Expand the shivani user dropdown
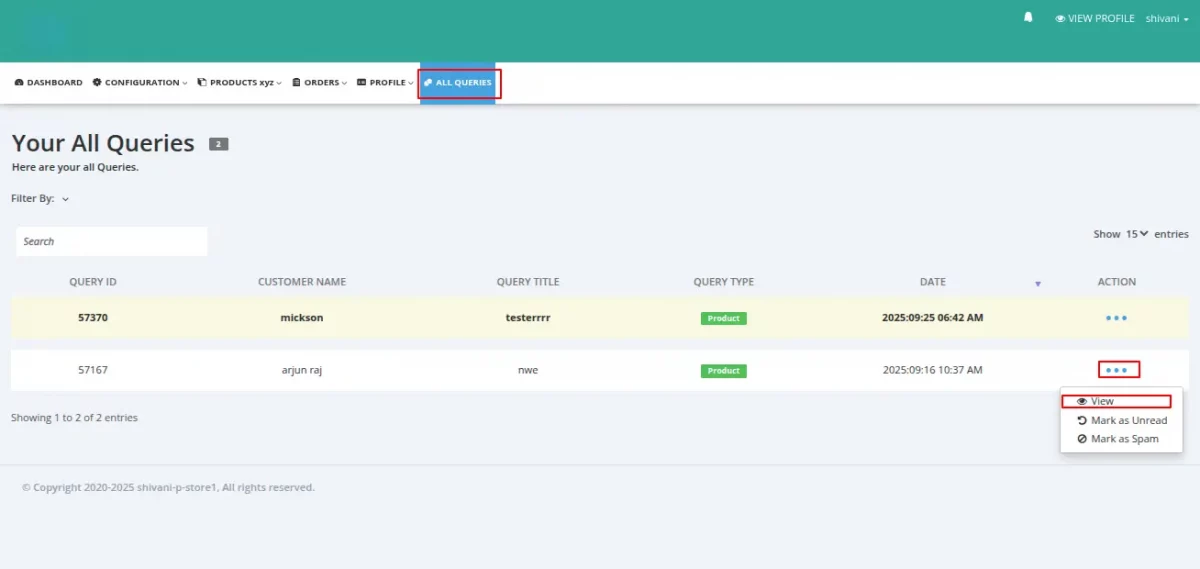This screenshot has height=569, width=1200. (x=1166, y=18)
